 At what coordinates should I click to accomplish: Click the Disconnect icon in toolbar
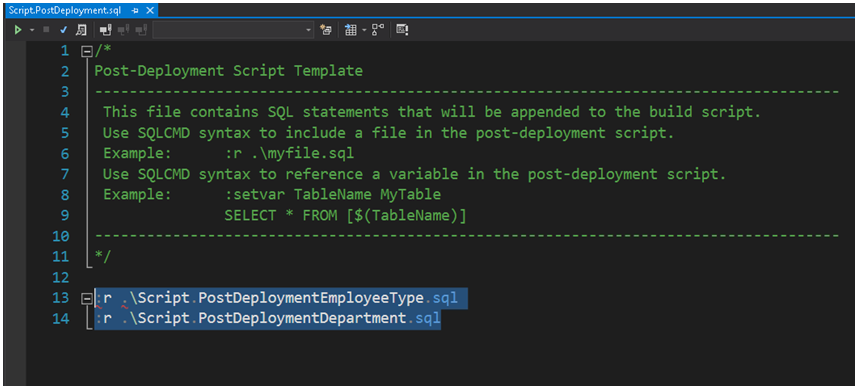123,30
